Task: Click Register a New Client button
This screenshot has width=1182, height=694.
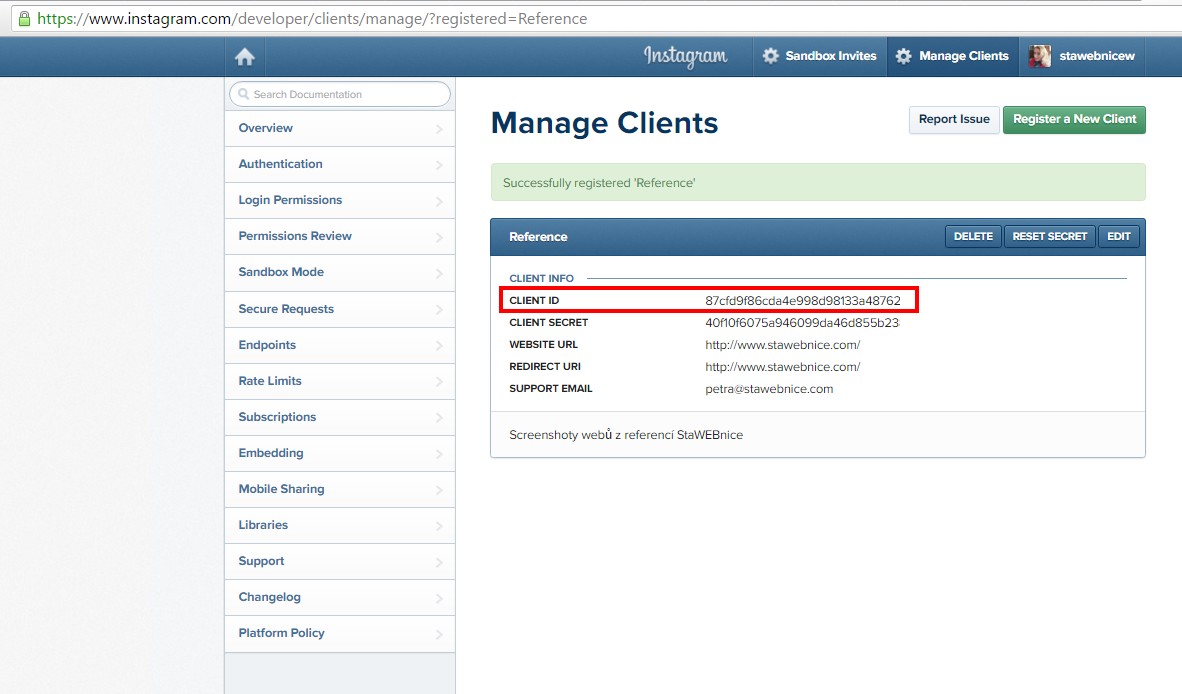Action: [x=1074, y=120]
